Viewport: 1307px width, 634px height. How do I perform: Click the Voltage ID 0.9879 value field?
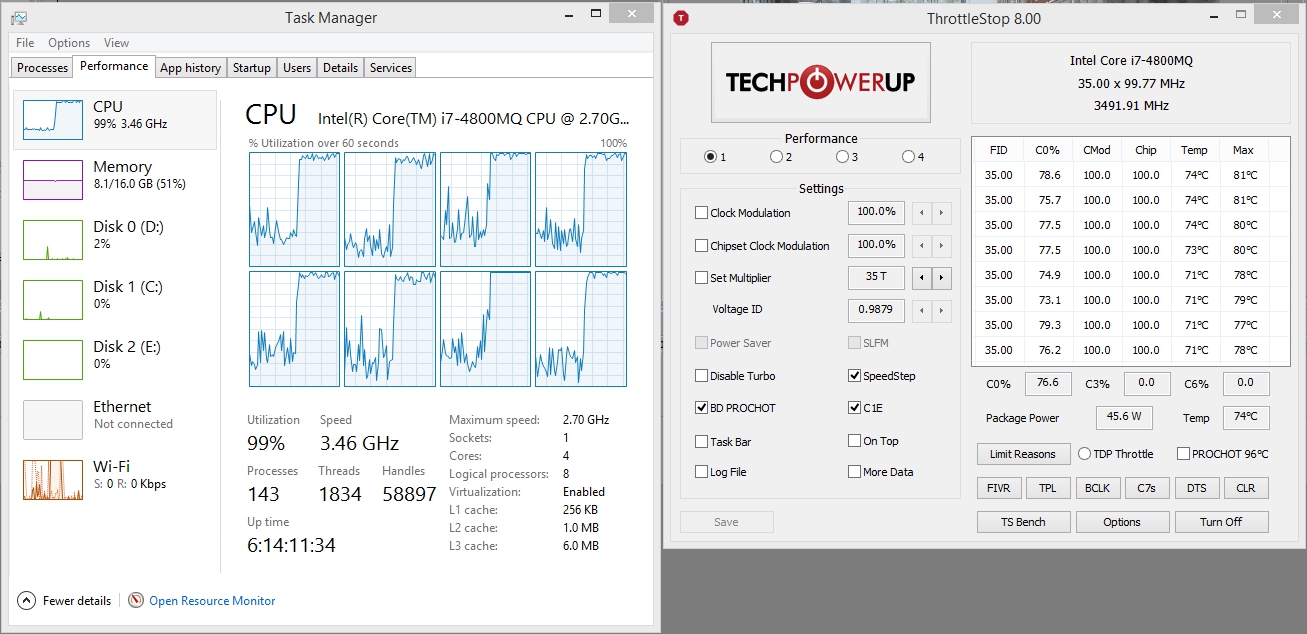coord(876,310)
